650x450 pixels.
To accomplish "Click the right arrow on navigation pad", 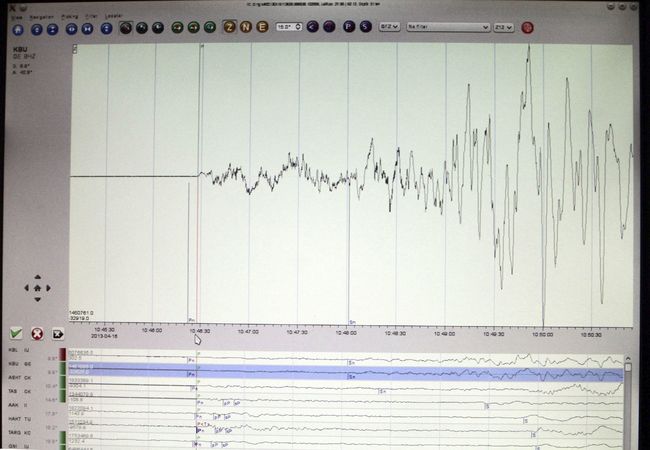I will pyautogui.click(x=49, y=288).
